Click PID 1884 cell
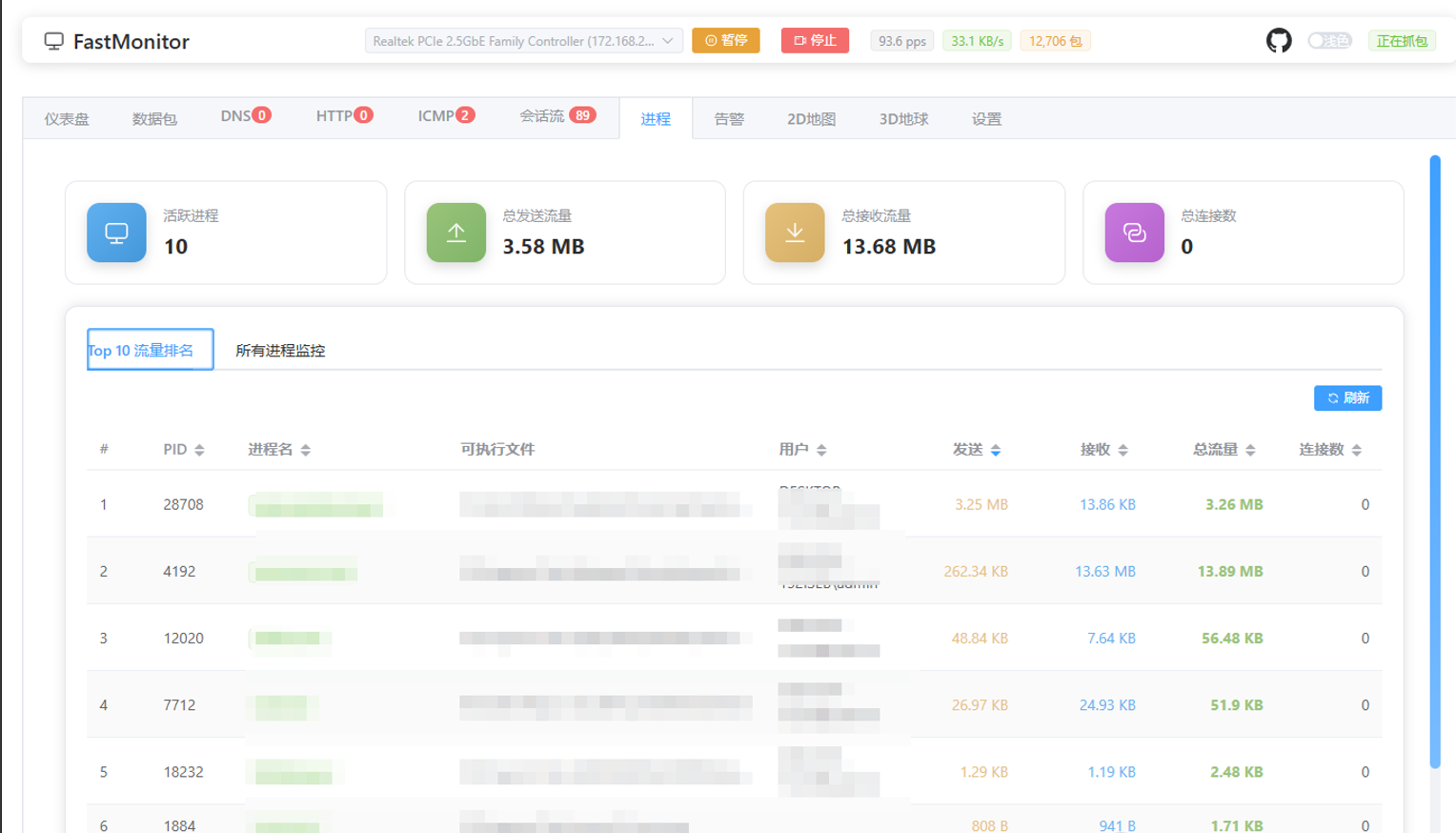This screenshot has height=833, width=1456. coord(179,825)
